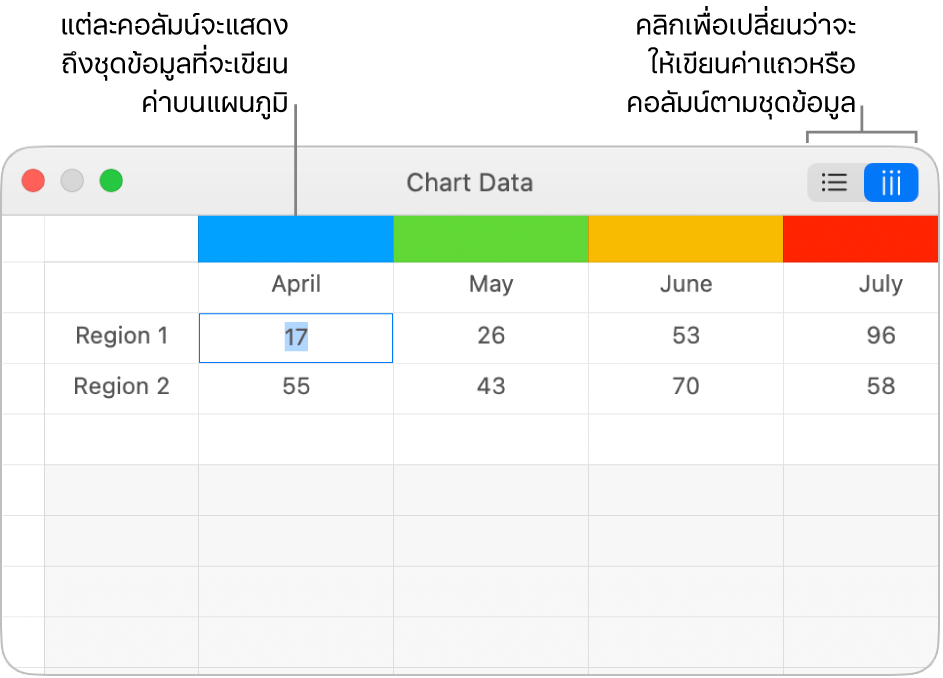Click the green May series color bar
The width and height of the screenshot is (943, 678).
(491, 239)
